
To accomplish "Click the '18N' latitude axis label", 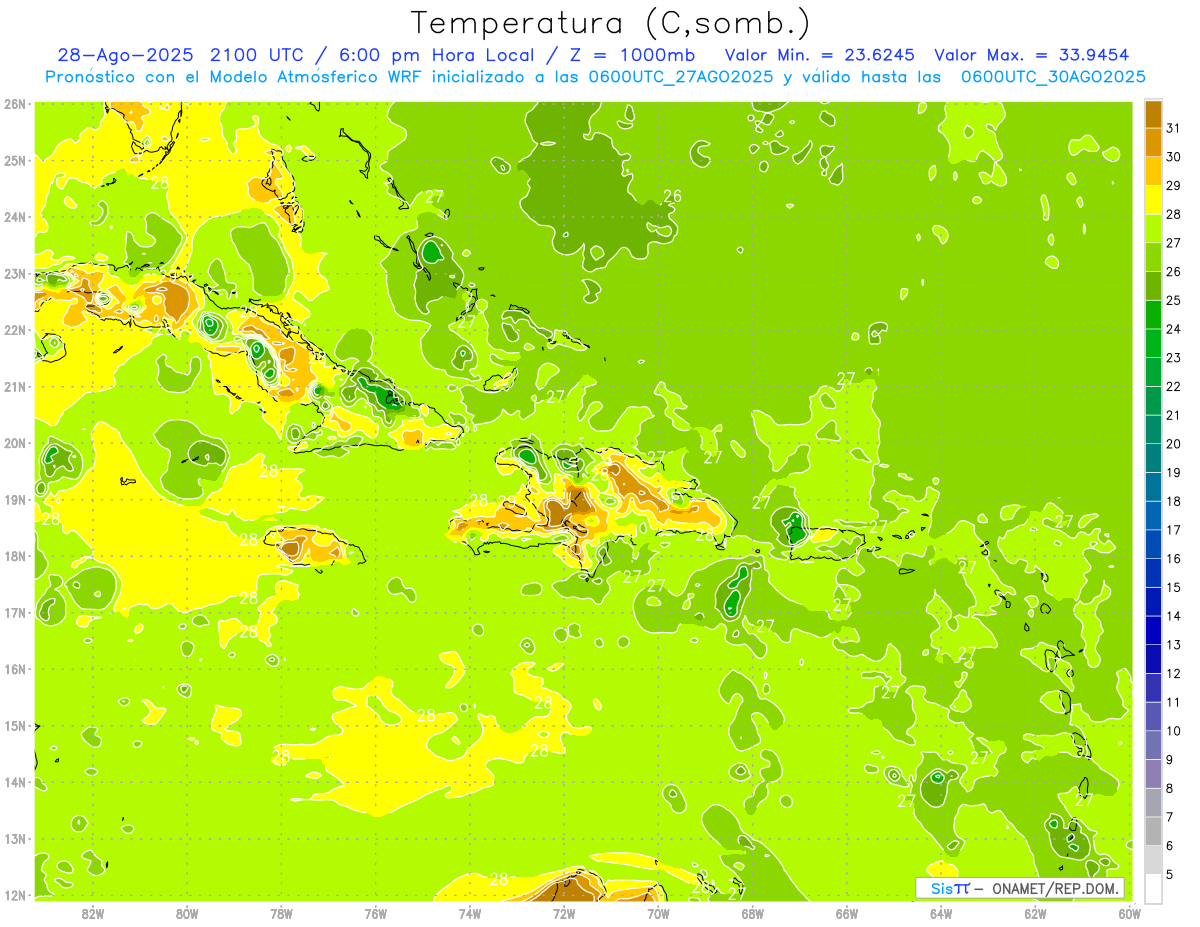I will pos(15,556).
